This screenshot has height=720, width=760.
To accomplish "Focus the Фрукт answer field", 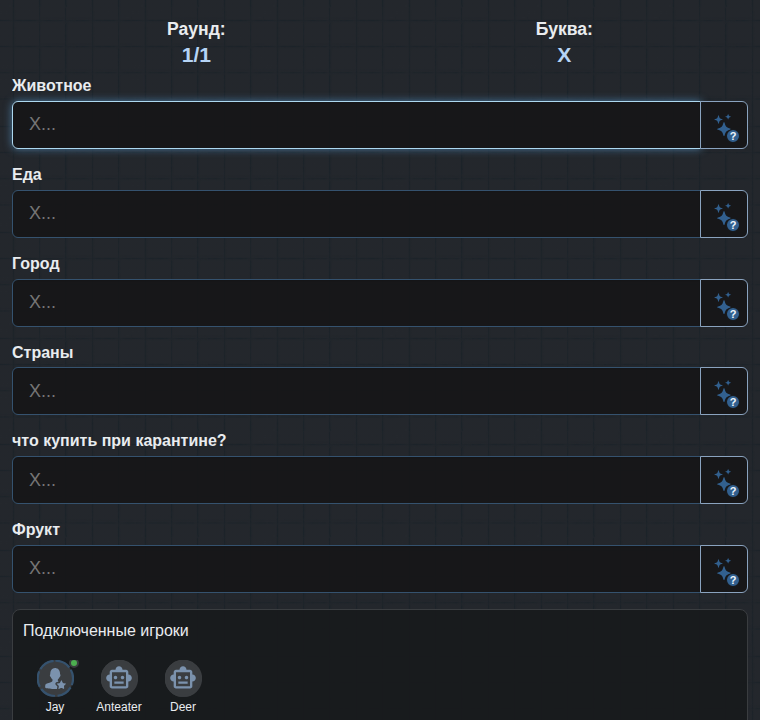I will [356, 569].
